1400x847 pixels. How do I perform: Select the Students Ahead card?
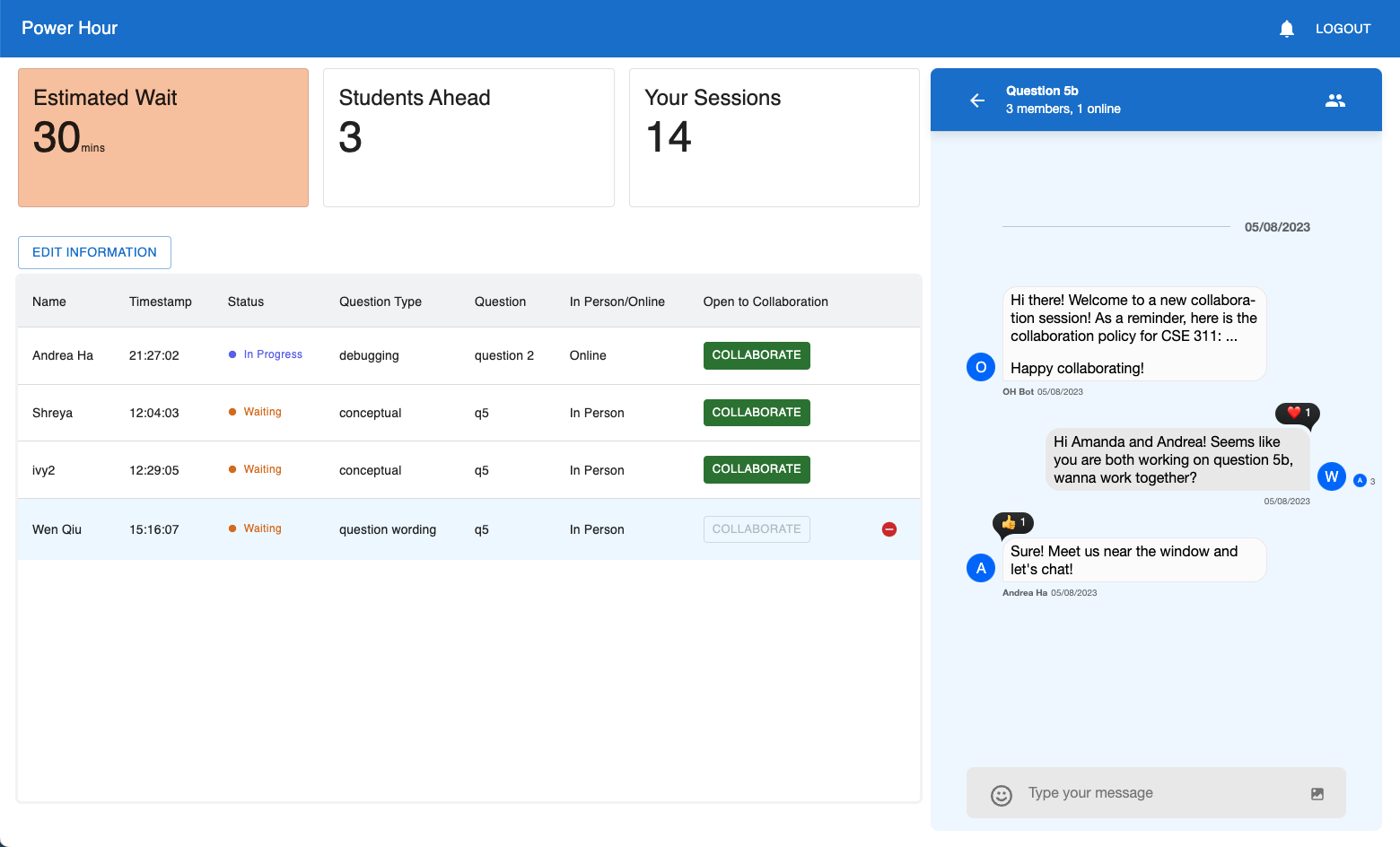click(468, 138)
